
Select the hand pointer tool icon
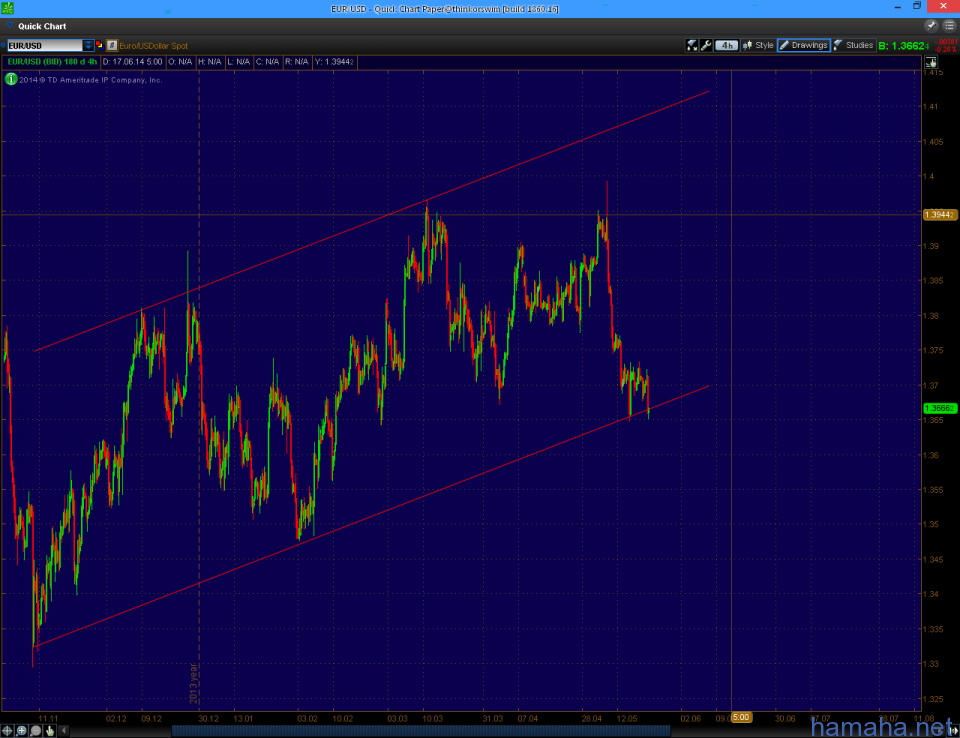coord(50,731)
